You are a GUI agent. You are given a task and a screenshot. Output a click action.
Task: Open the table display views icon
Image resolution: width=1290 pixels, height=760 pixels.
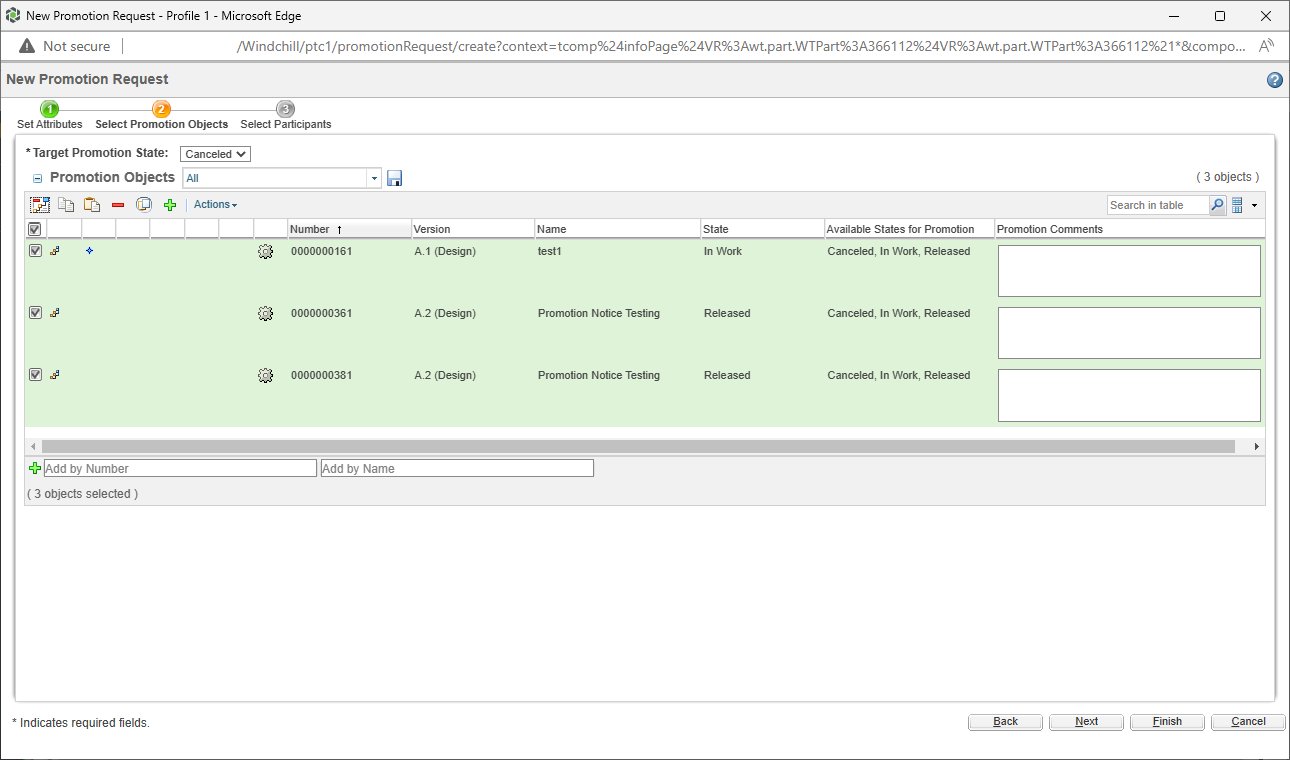(x=1237, y=205)
